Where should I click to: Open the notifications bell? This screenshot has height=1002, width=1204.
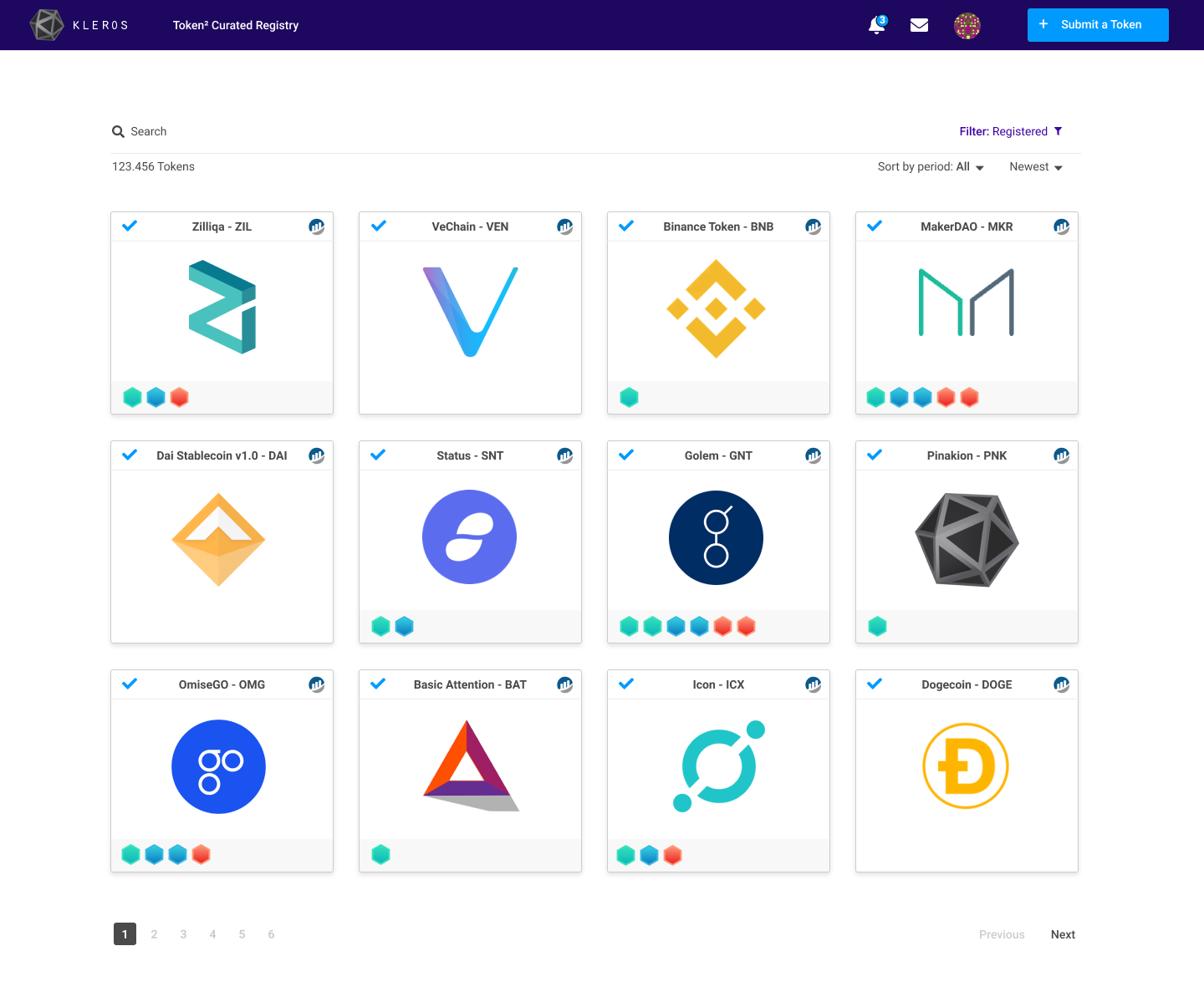[x=877, y=25]
